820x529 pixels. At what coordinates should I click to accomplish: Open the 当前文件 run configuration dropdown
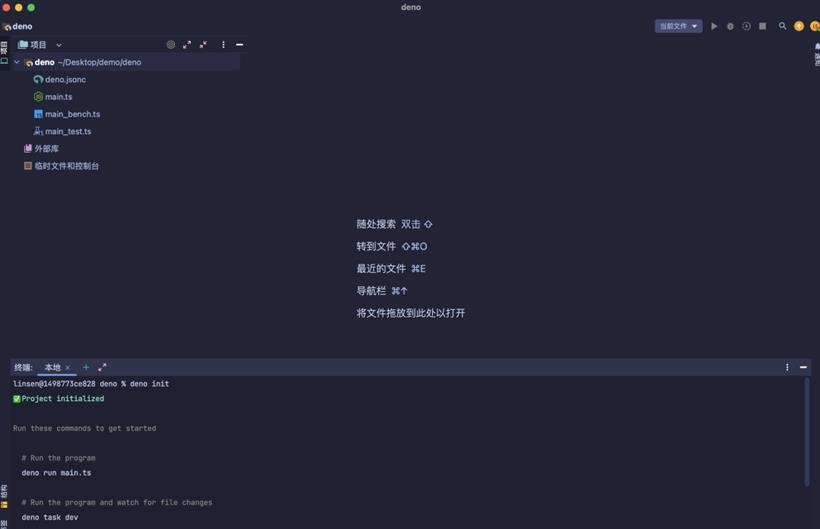click(678, 26)
